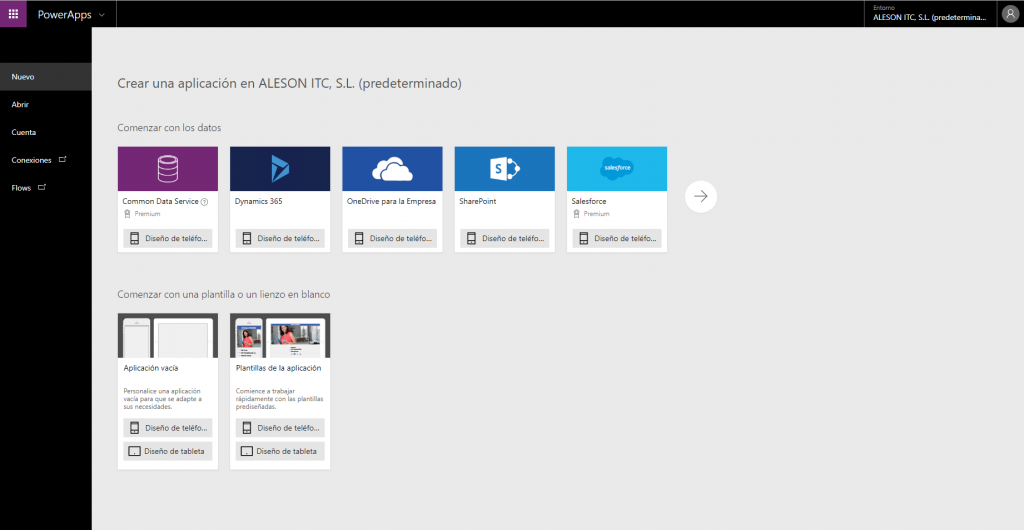
Task: Click the OneDrive para la Empresa card title
Action: [x=392, y=202]
